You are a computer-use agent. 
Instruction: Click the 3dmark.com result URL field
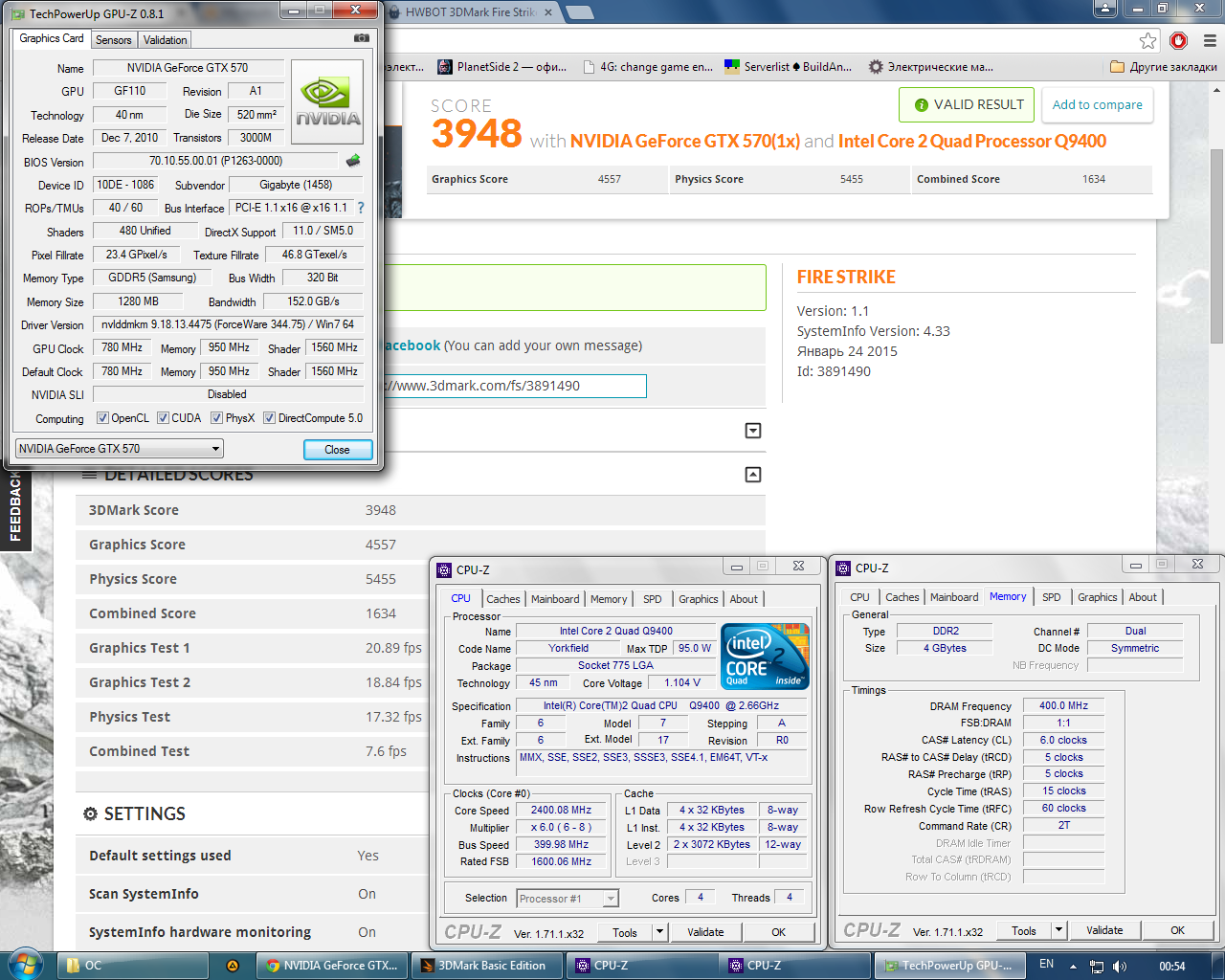(515, 386)
